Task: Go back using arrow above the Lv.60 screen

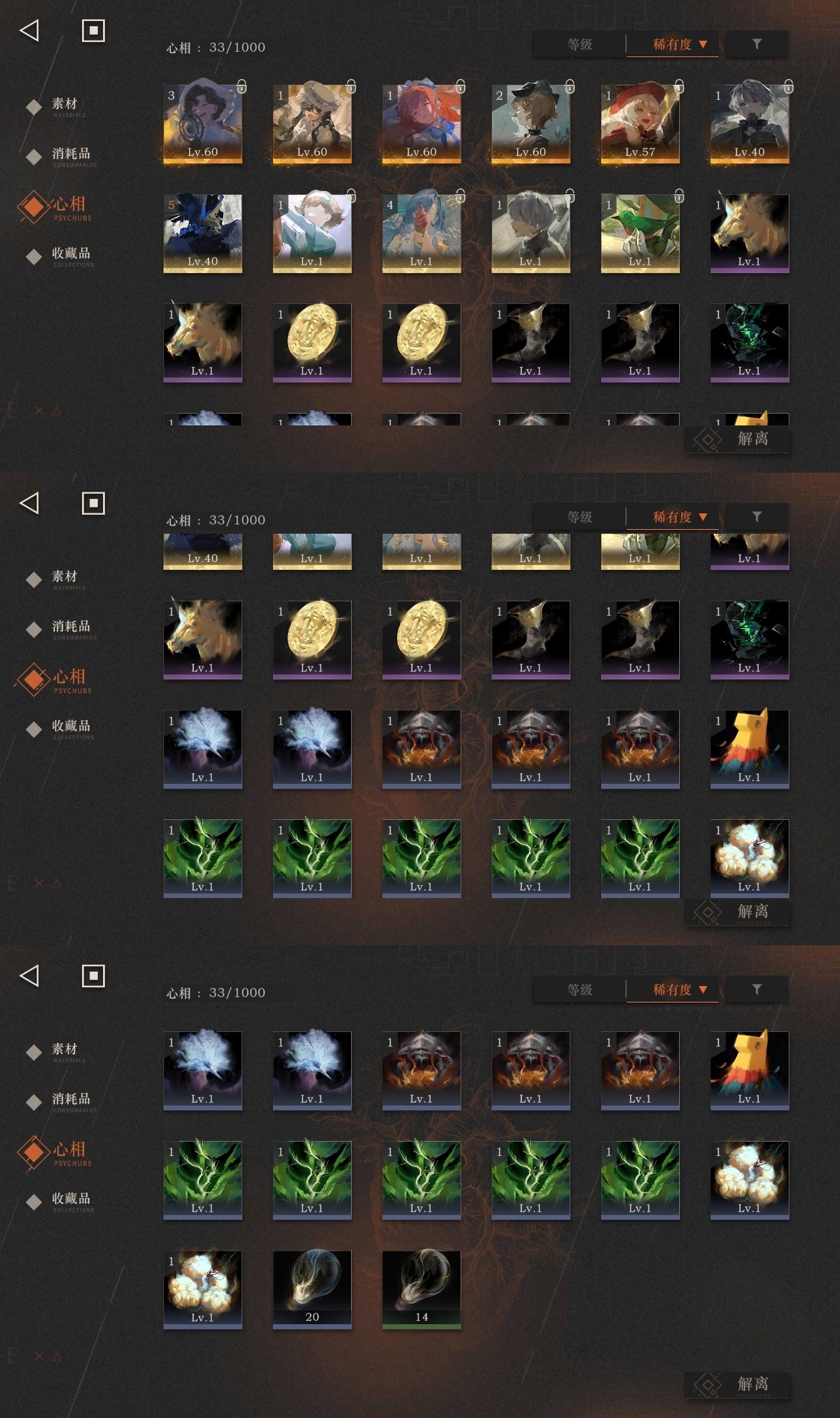Action: point(30,30)
